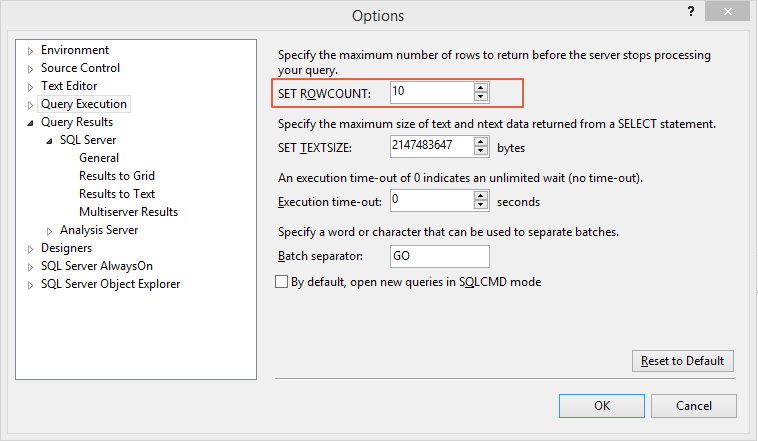Click the Reset to Default button
This screenshot has height=441, width=758.
[x=683, y=361]
